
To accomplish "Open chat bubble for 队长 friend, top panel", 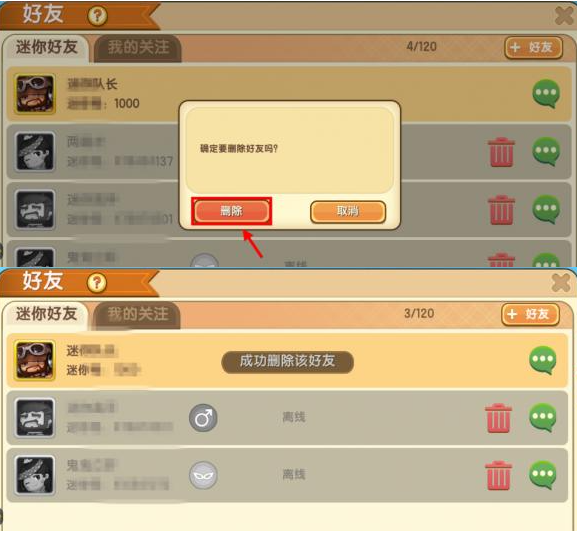I will (x=546, y=93).
